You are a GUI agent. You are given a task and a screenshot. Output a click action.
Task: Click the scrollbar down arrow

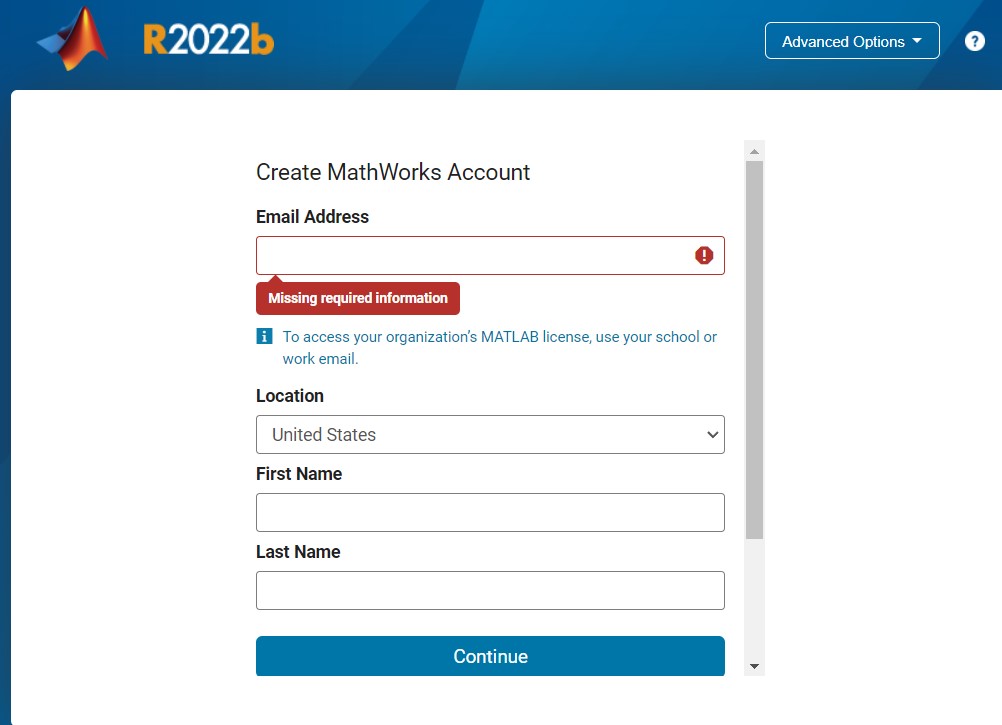[753, 665]
